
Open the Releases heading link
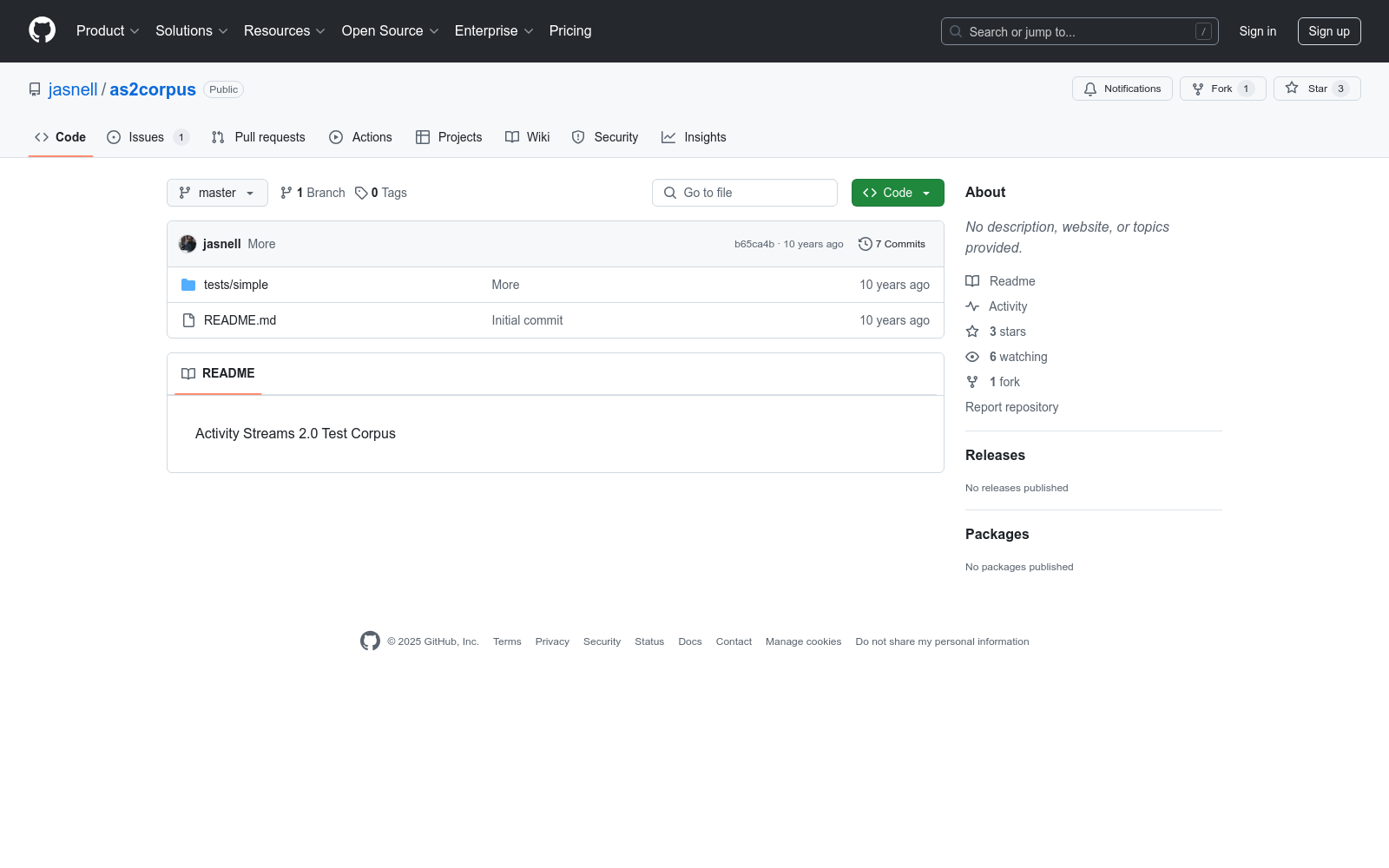tap(995, 455)
